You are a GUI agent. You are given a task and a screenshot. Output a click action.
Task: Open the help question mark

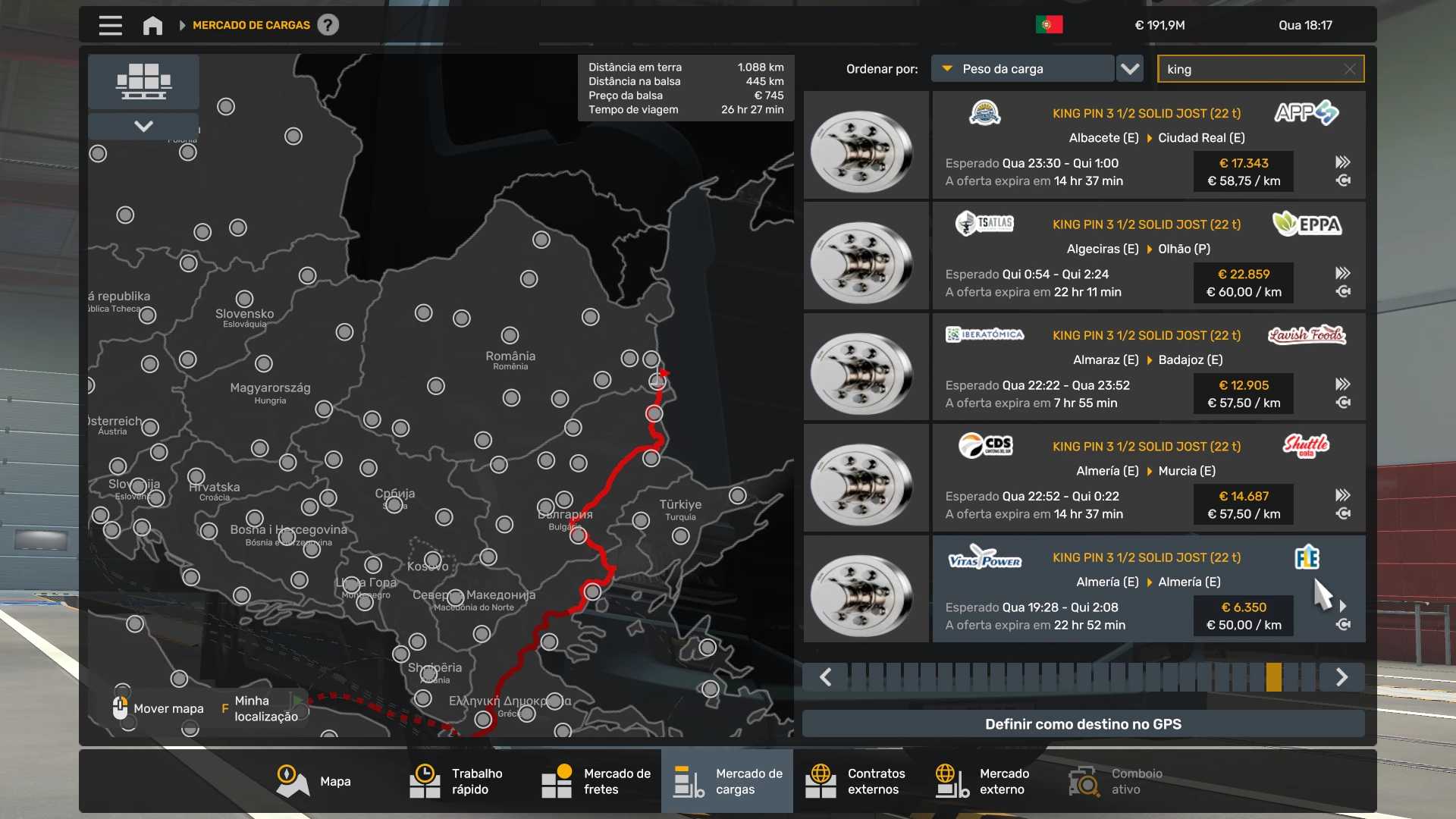(x=328, y=25)
